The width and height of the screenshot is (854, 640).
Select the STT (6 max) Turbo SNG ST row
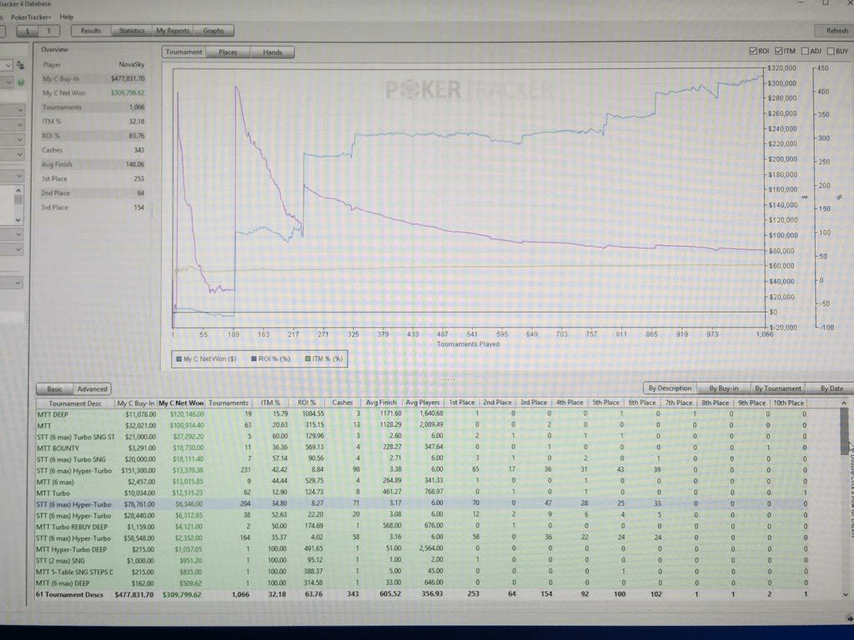pyautogui.click(x=421, y=436)
